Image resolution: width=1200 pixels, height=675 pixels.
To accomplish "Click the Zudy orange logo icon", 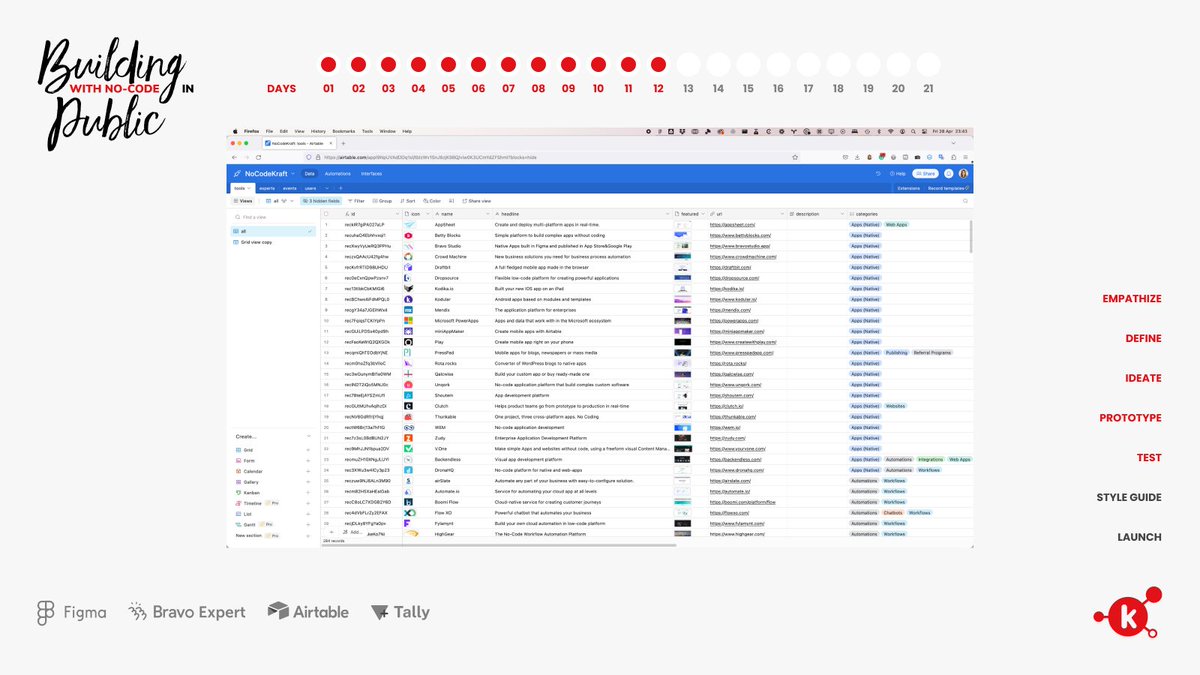I will tap(408, 438).
